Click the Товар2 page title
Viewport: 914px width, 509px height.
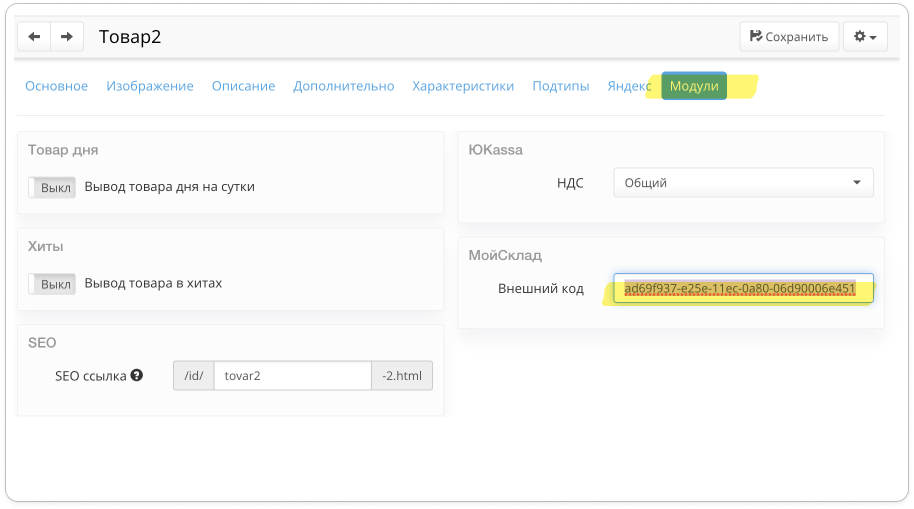[129, 37]
